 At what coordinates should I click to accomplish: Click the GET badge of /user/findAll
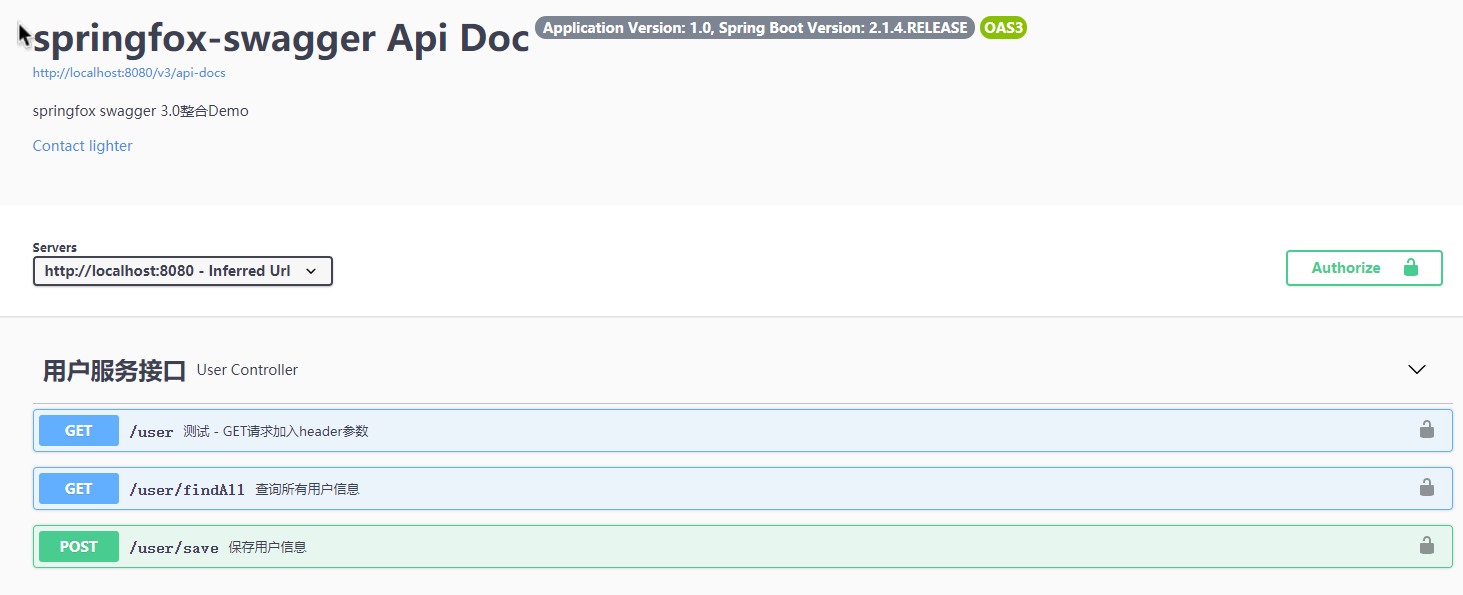[x=79, y=489]
